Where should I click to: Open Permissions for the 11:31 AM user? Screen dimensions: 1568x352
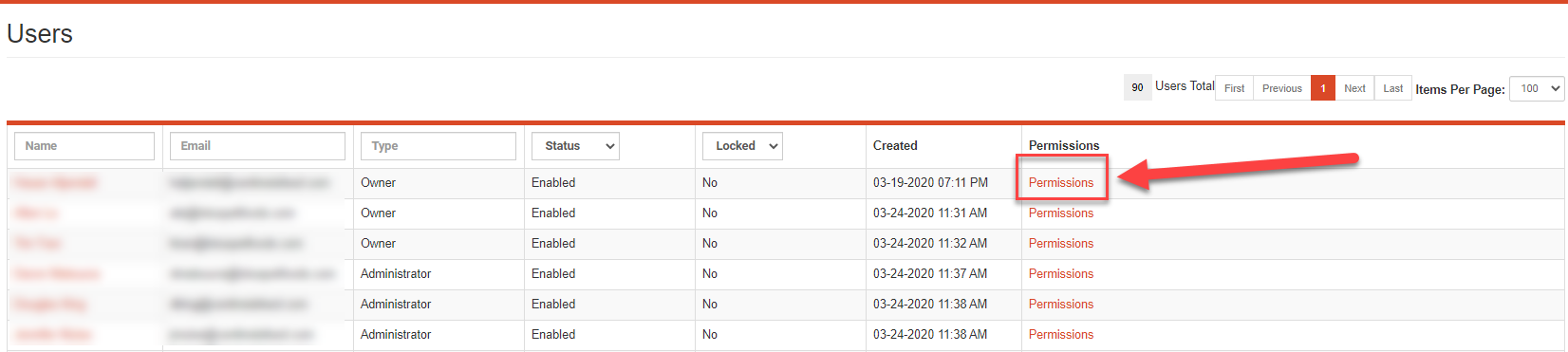(1060, 213)
